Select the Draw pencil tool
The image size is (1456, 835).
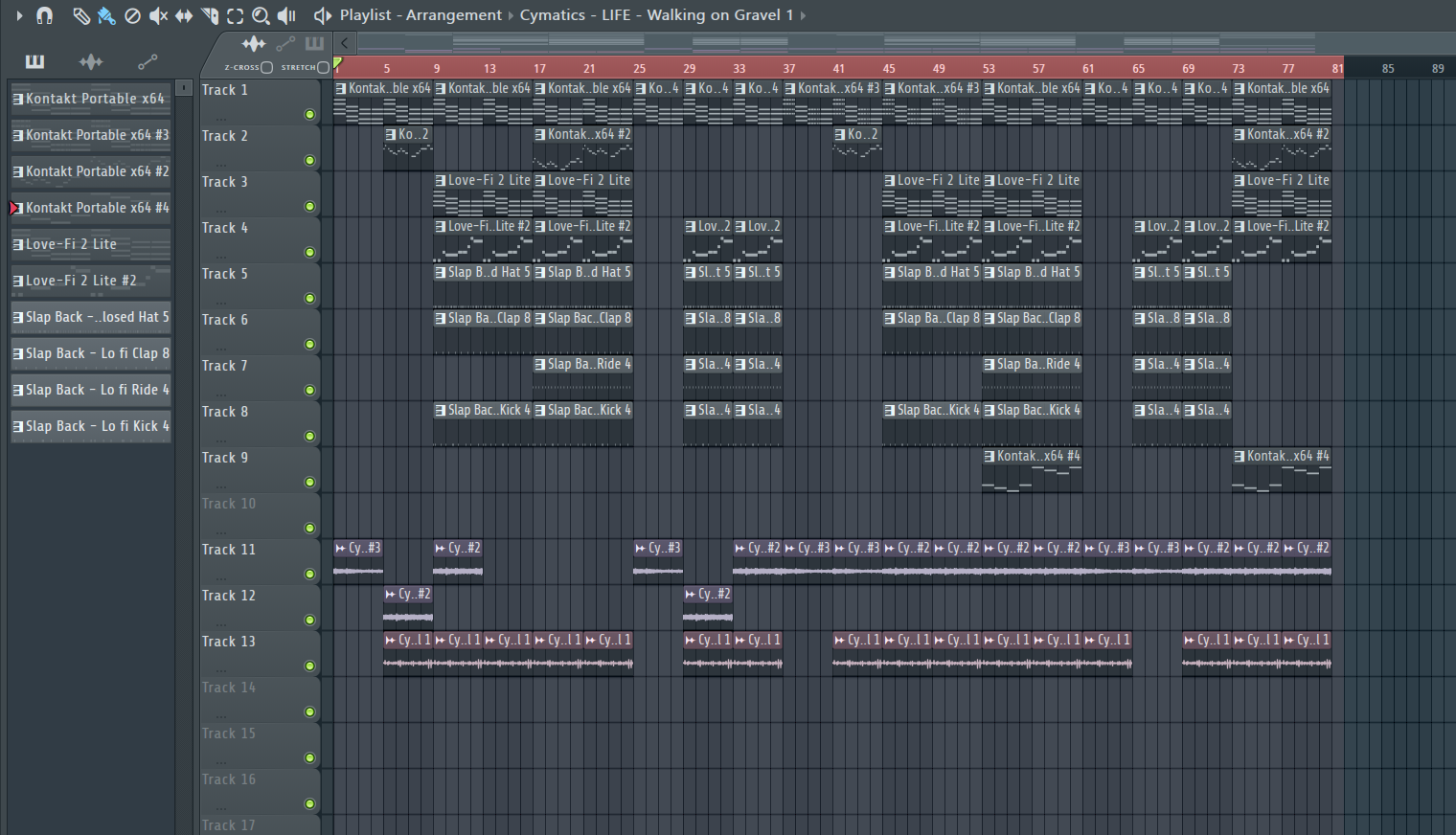pos(81,15)
